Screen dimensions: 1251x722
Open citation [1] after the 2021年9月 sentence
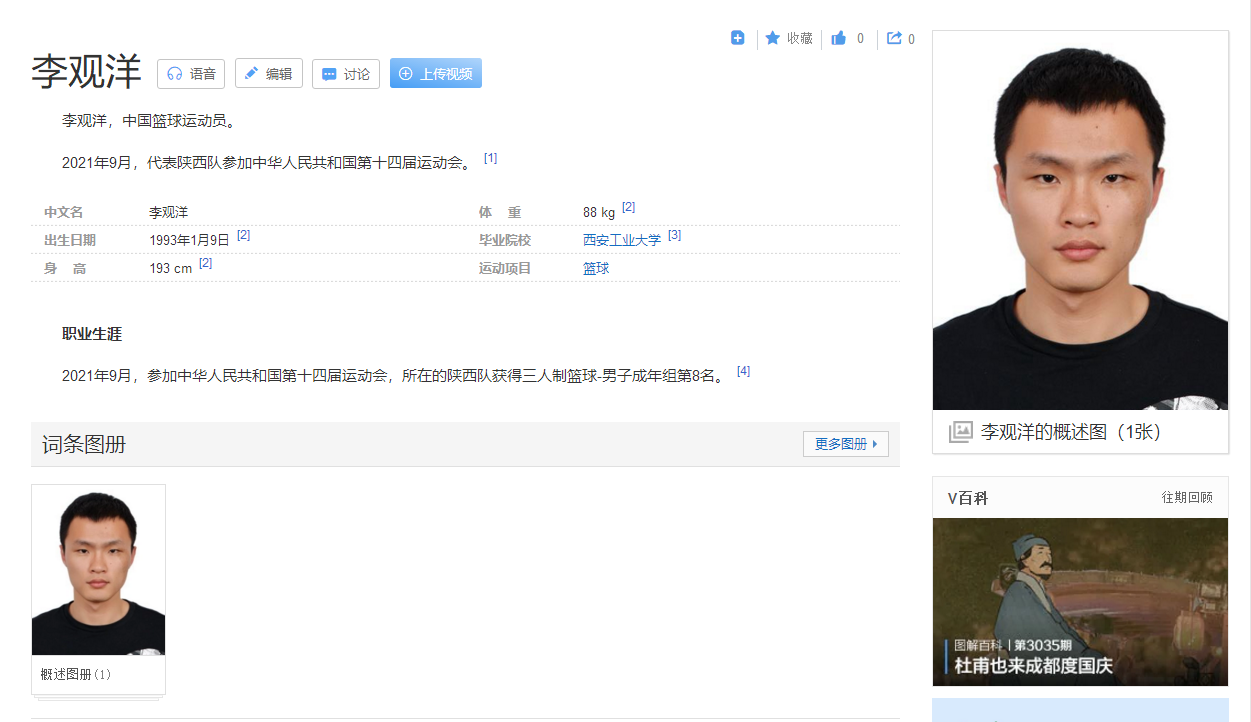click(490, 158)
